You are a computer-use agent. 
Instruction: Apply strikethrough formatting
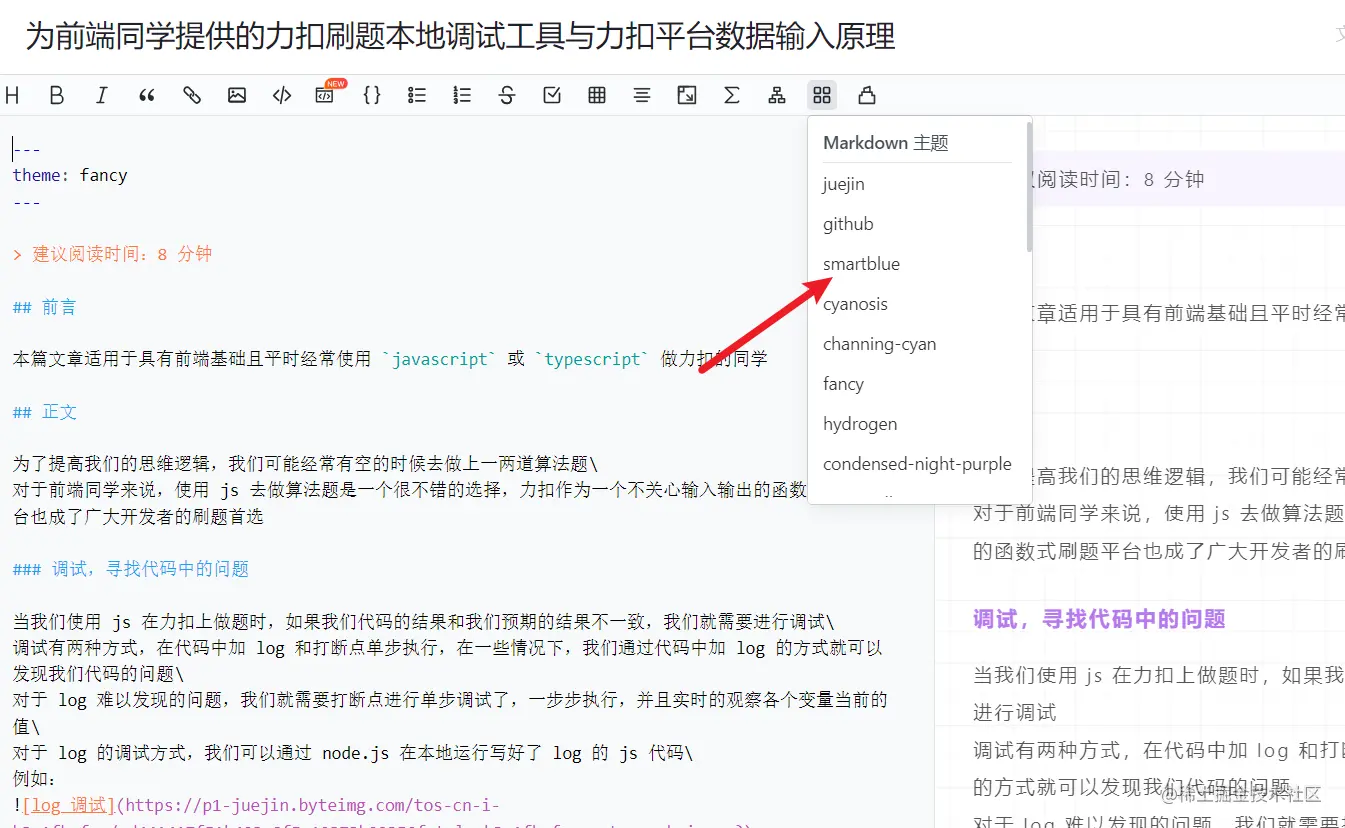coord(507,95)
